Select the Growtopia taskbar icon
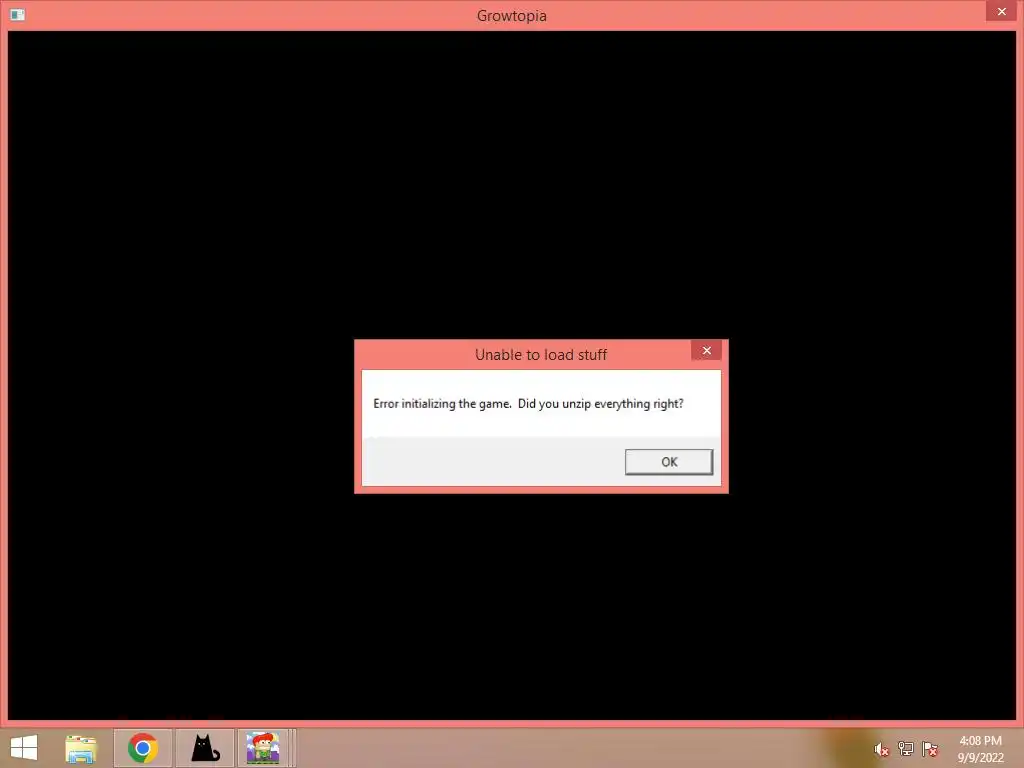The image size is (1024, 768). tap(263, 748)
